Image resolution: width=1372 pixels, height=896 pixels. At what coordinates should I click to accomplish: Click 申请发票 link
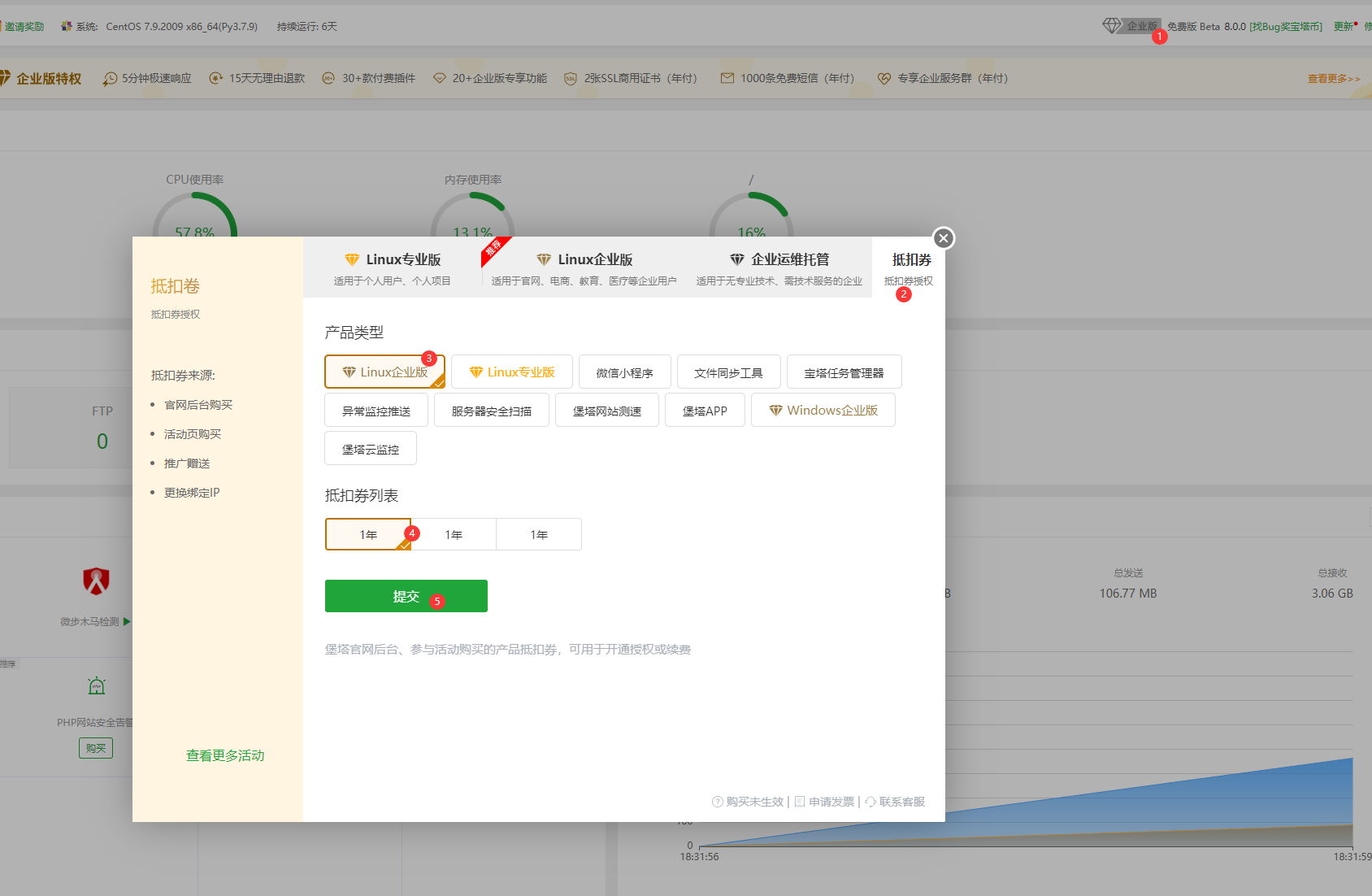[x=831, y=802]
